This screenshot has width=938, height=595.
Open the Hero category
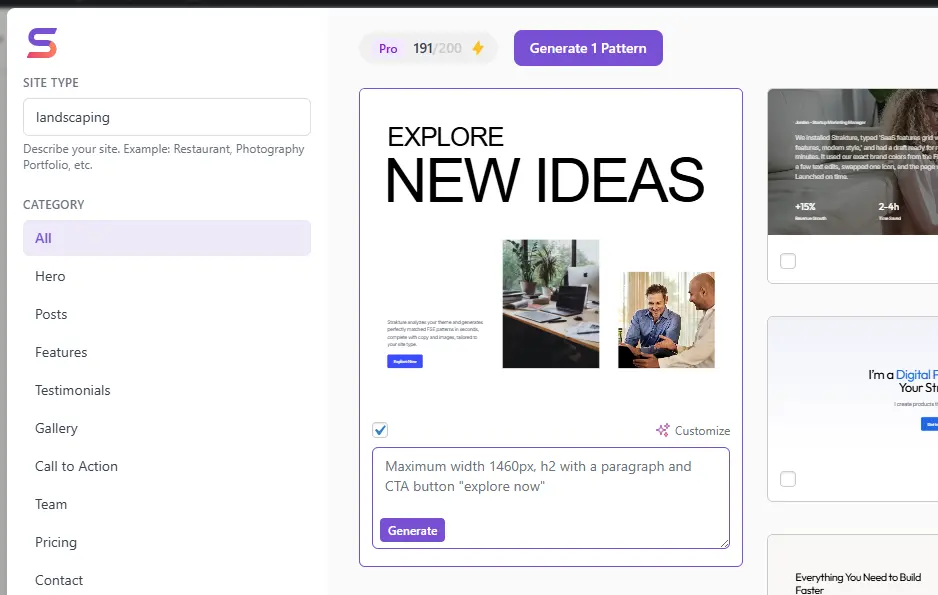[50, 276]
